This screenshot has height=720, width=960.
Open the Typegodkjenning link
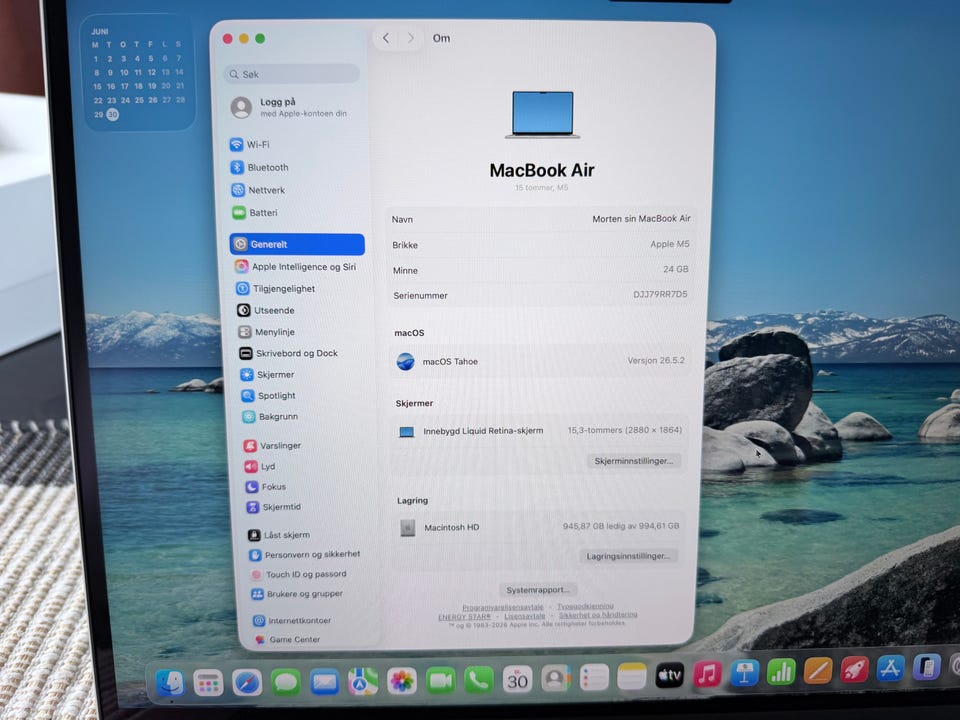pos(585,606)
